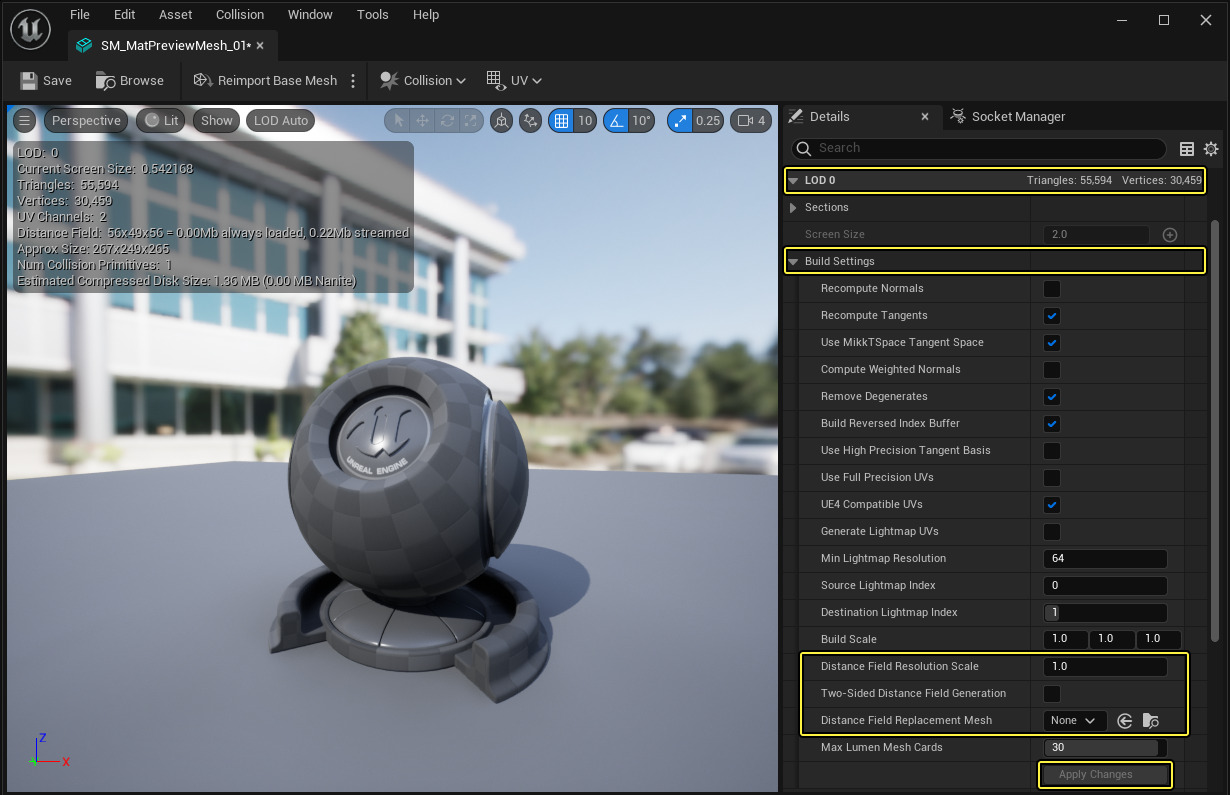
Task: Open the Edit menu
Action: 125,15
